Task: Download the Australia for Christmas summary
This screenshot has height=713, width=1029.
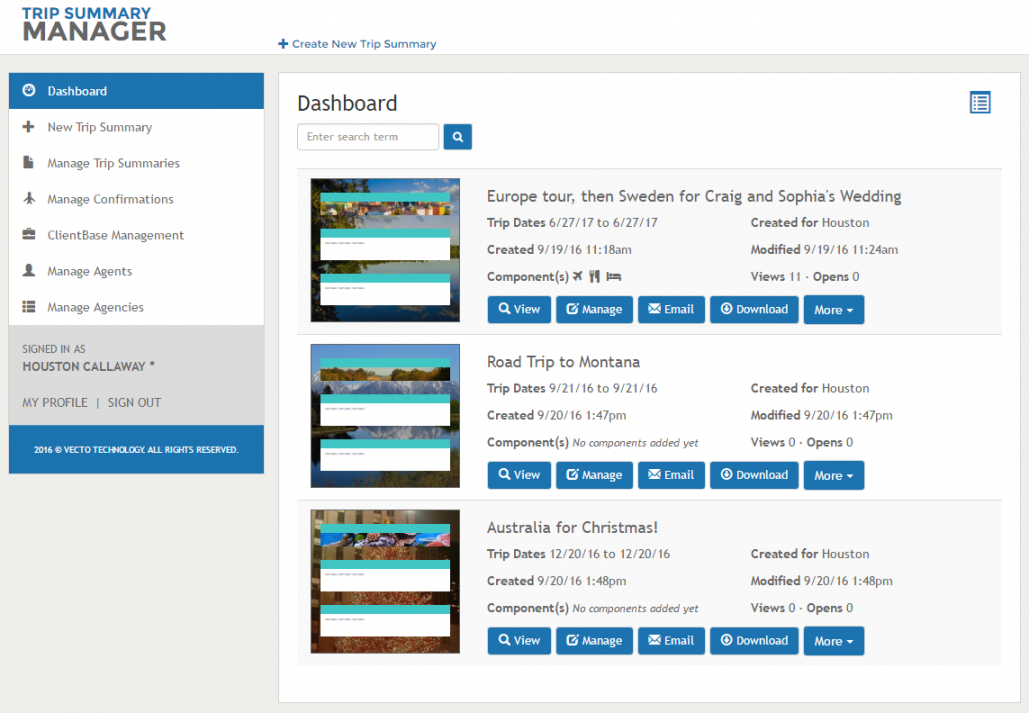Action: coord(753,641)
